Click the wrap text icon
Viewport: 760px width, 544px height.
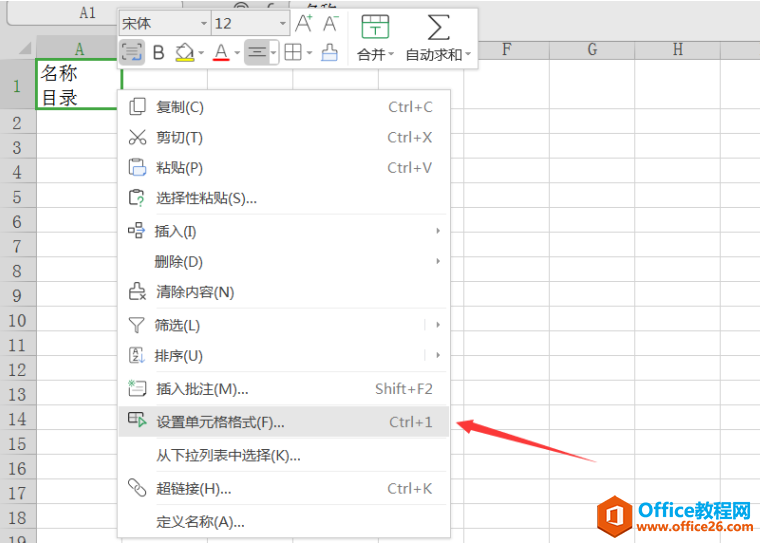point(131,52)
